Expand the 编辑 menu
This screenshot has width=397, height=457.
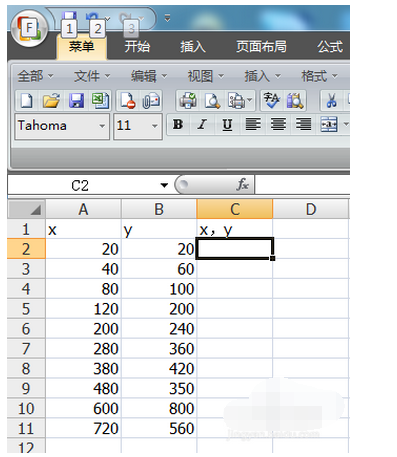(x=149, y=76)
